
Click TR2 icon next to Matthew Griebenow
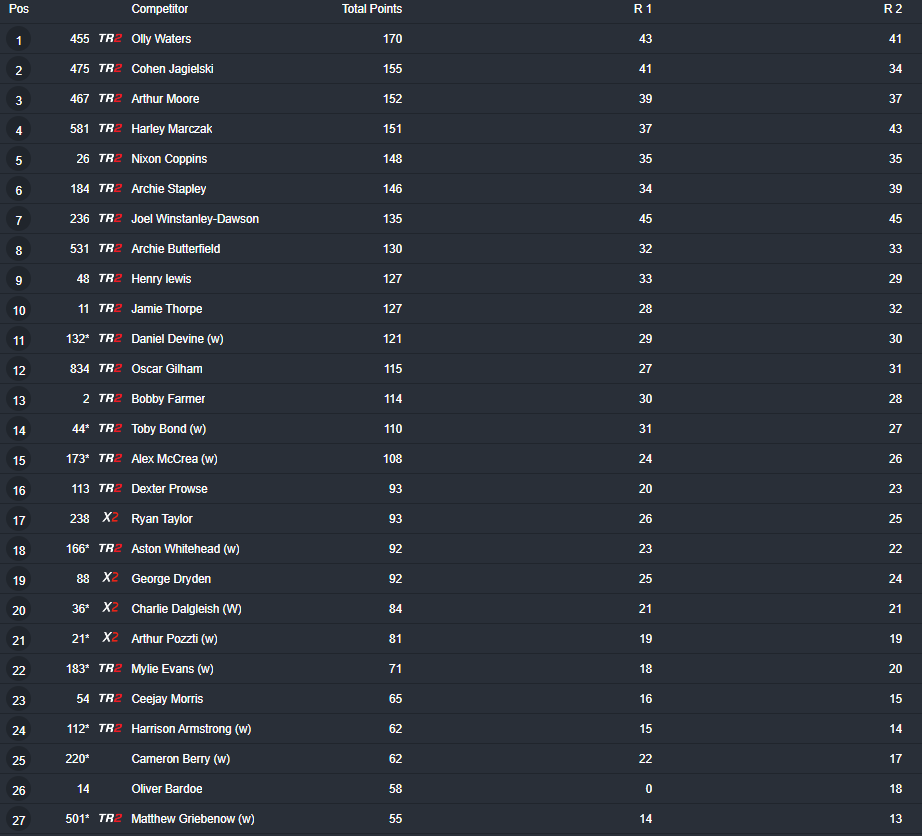(x=110, y=818)
